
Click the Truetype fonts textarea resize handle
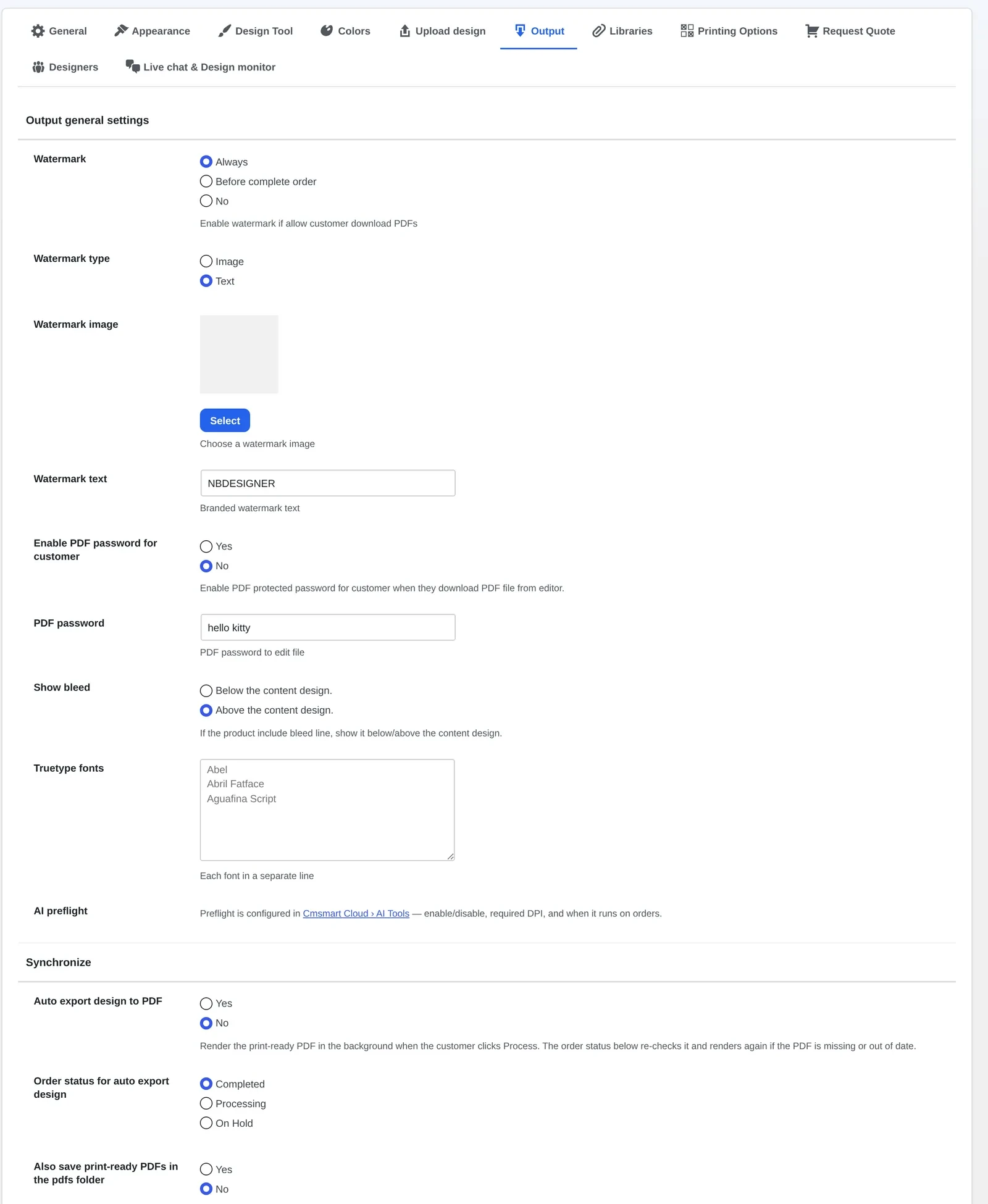coord(450,856)
